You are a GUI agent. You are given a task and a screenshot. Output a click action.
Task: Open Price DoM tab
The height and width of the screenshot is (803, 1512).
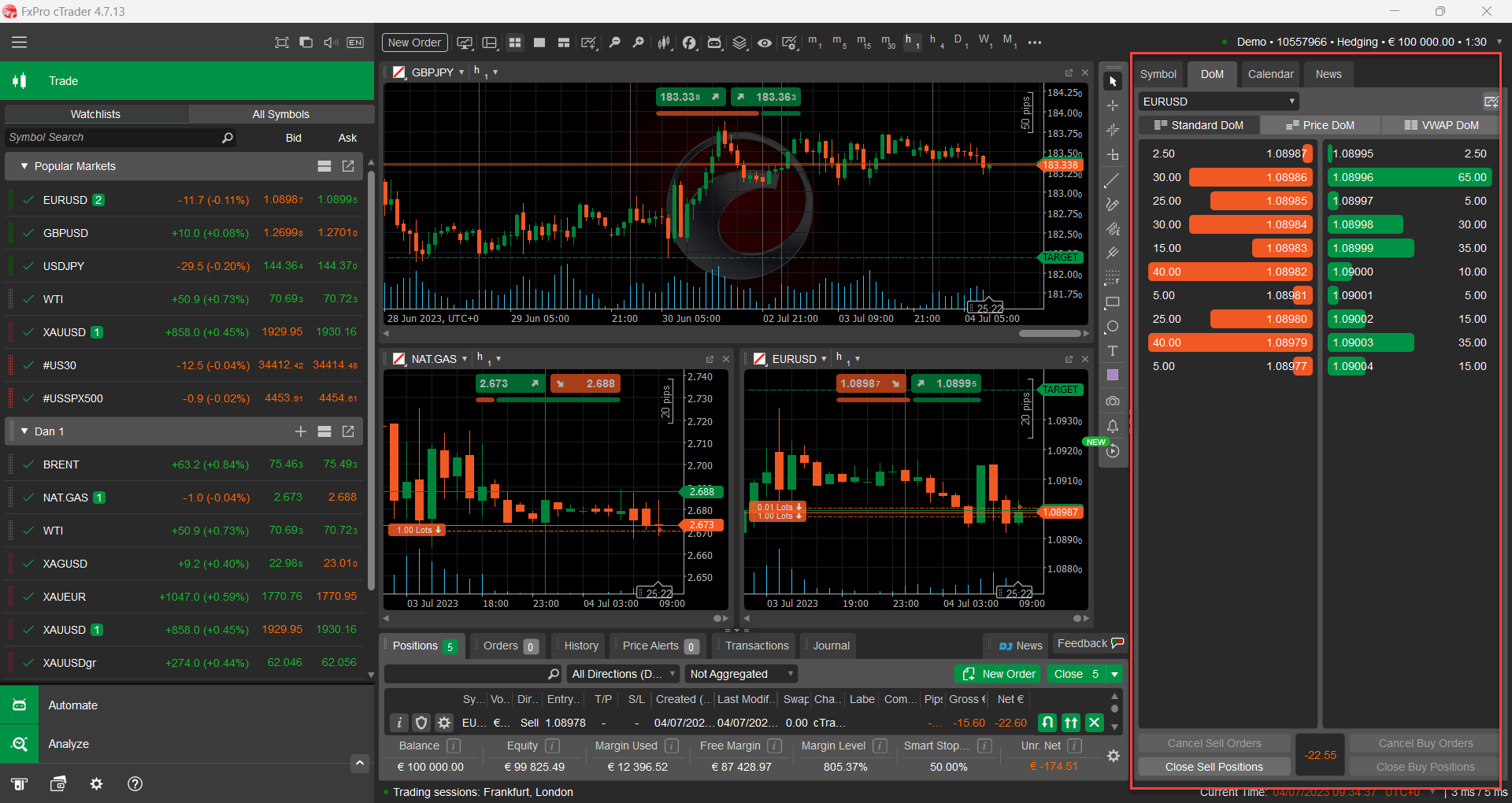click(x=1320, y=125)
